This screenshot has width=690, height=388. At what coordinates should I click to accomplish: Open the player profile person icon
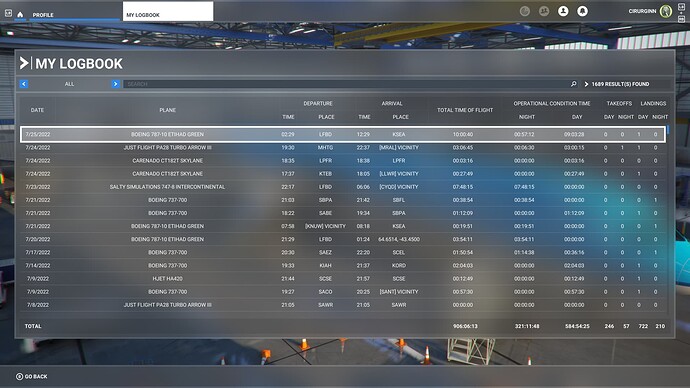(563, 11)
